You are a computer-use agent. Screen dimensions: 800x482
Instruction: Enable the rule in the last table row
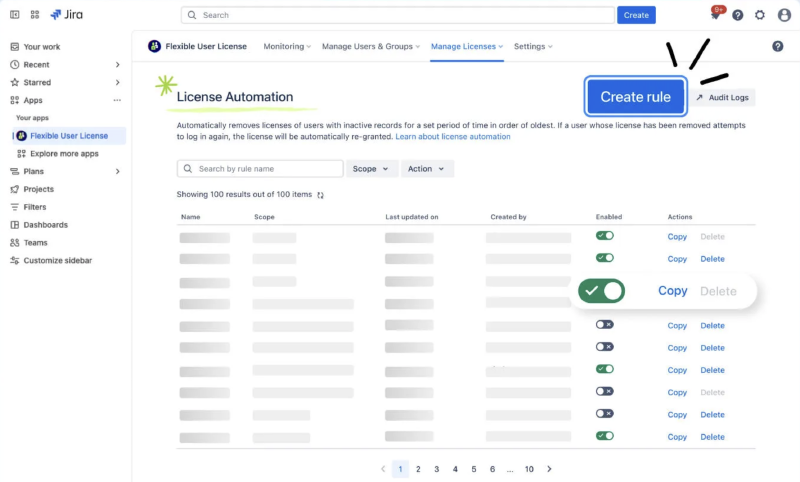604,436
